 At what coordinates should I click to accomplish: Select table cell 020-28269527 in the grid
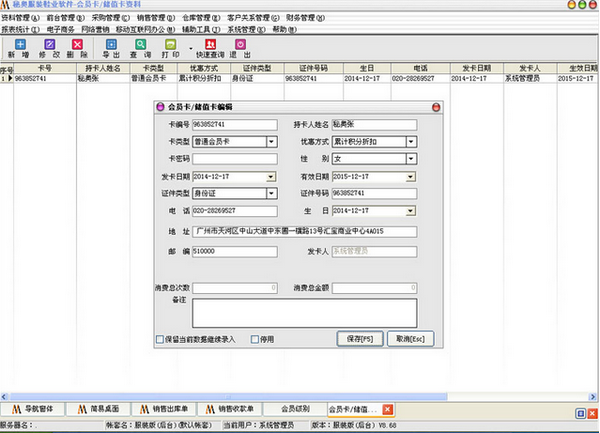click(x=420, y=78)
